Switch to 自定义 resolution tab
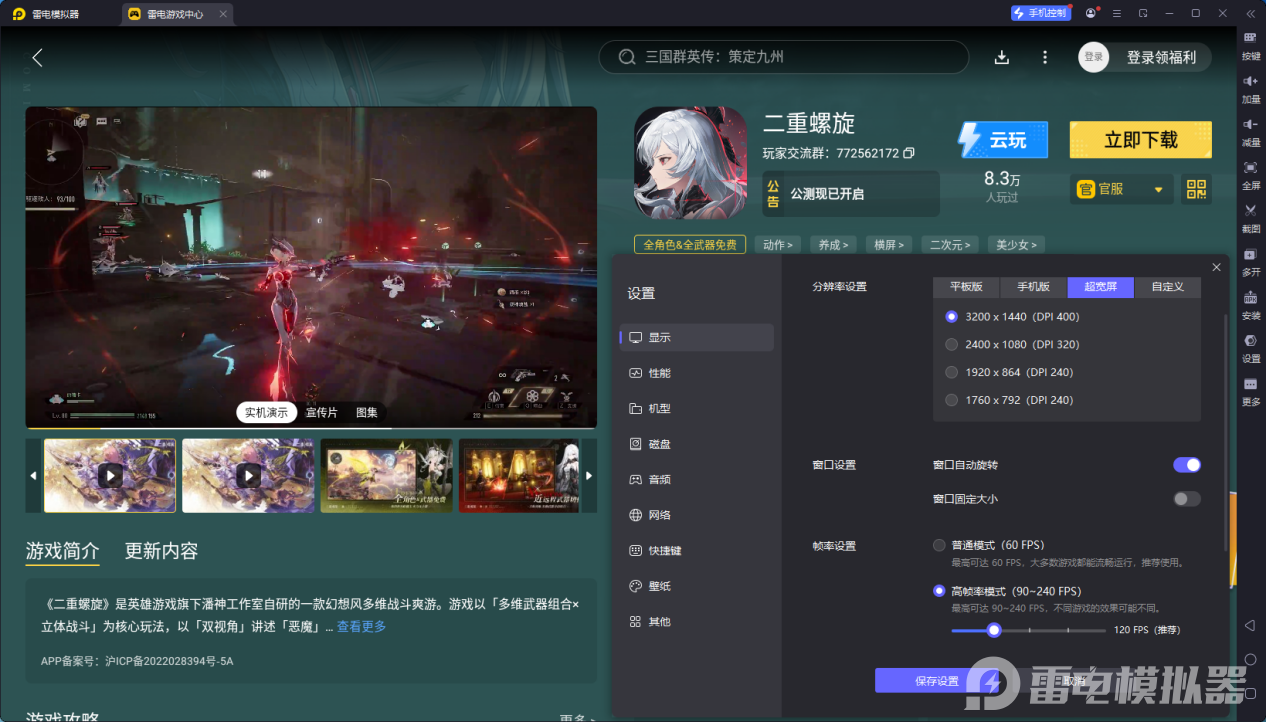1266x722 pixels. (1167, 287)
